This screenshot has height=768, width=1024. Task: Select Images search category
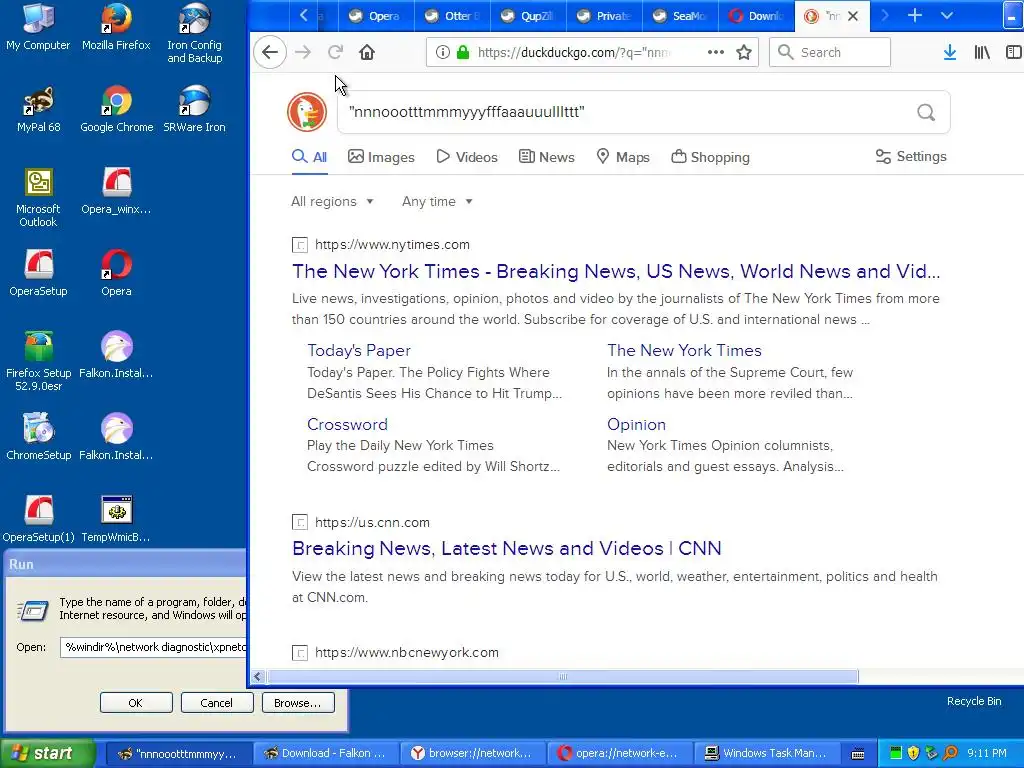click(381, 157)
